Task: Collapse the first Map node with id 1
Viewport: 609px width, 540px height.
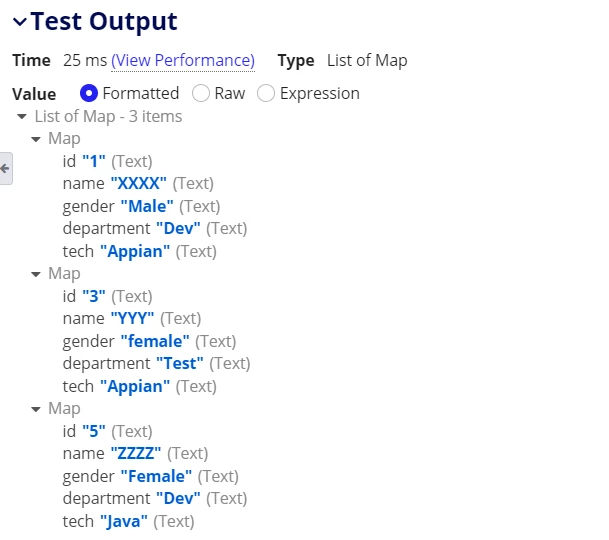Action: point(36,139)
